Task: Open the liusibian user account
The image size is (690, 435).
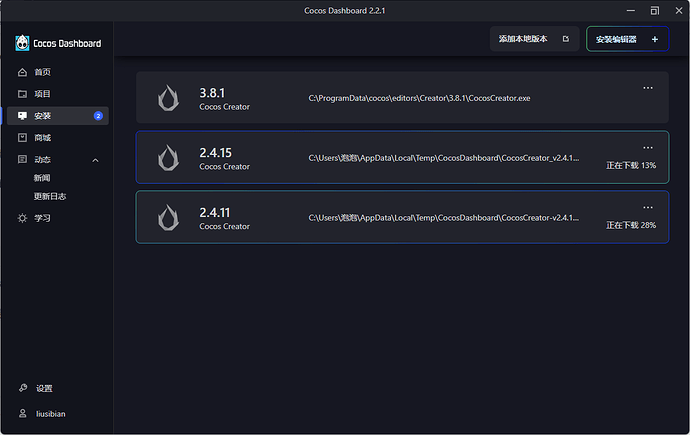Action: 51,414
